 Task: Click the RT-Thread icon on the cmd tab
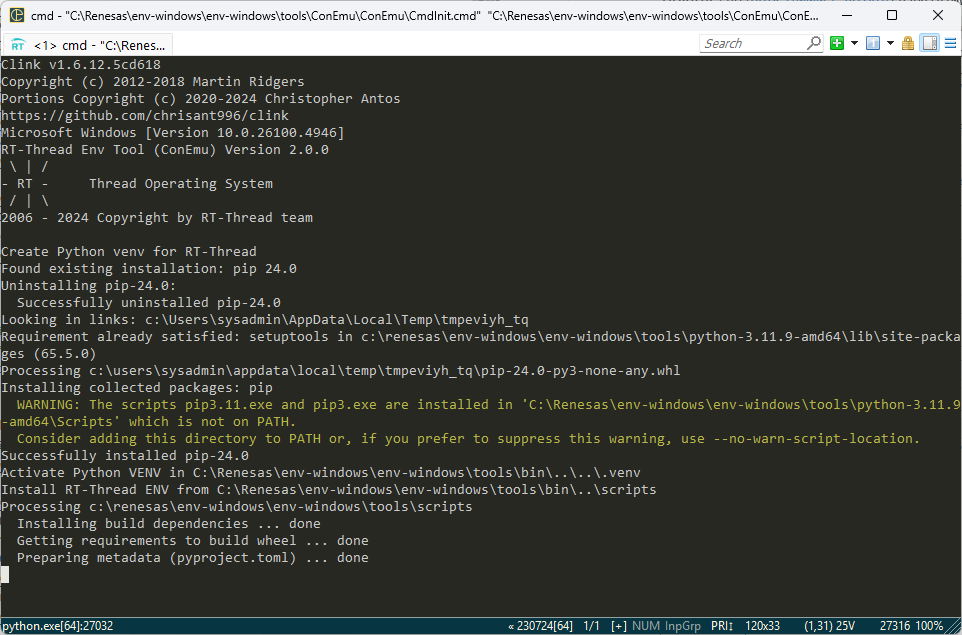click(x=18, y=44)
